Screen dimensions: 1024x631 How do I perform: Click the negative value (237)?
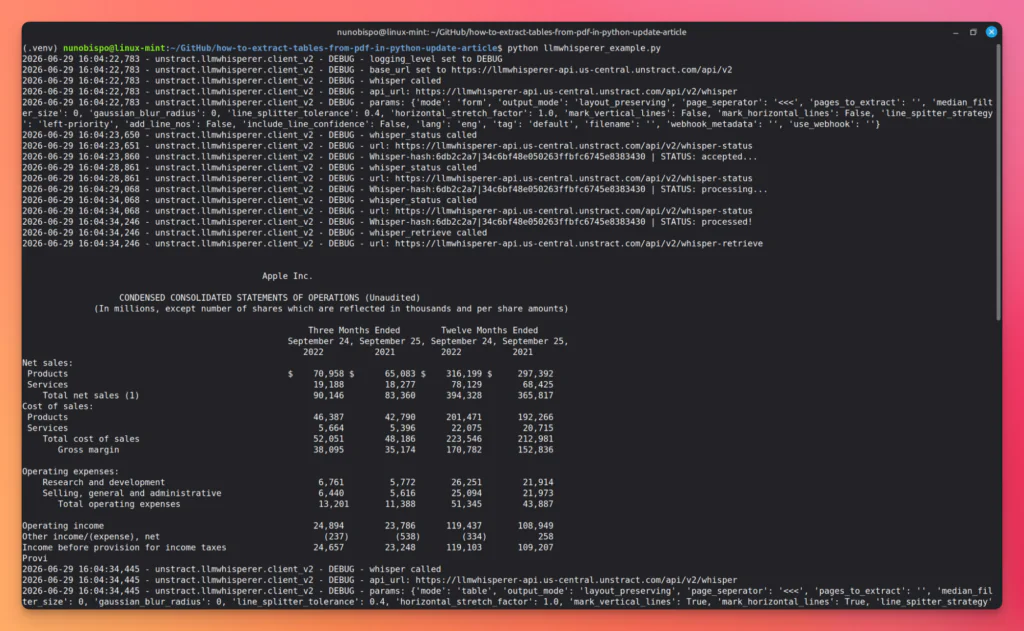[336, 537]
